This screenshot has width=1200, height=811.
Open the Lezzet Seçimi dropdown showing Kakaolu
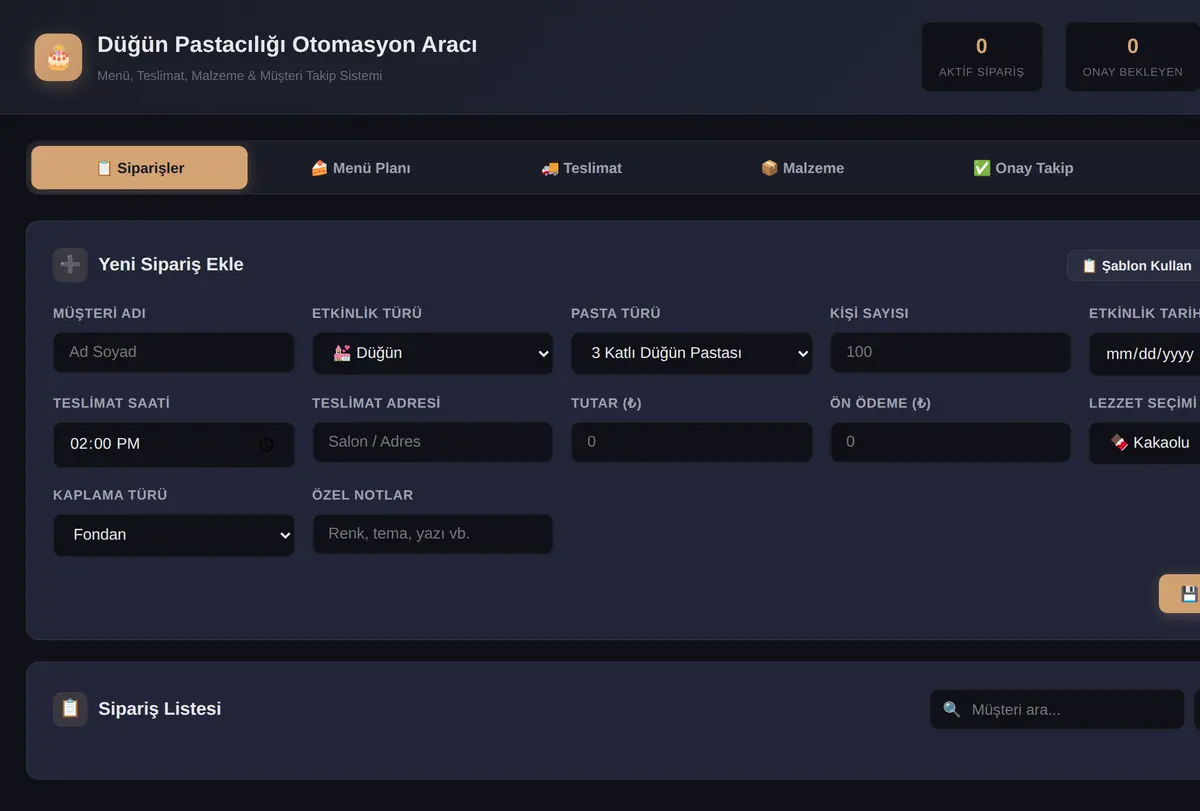click(x=1145, y=443)
